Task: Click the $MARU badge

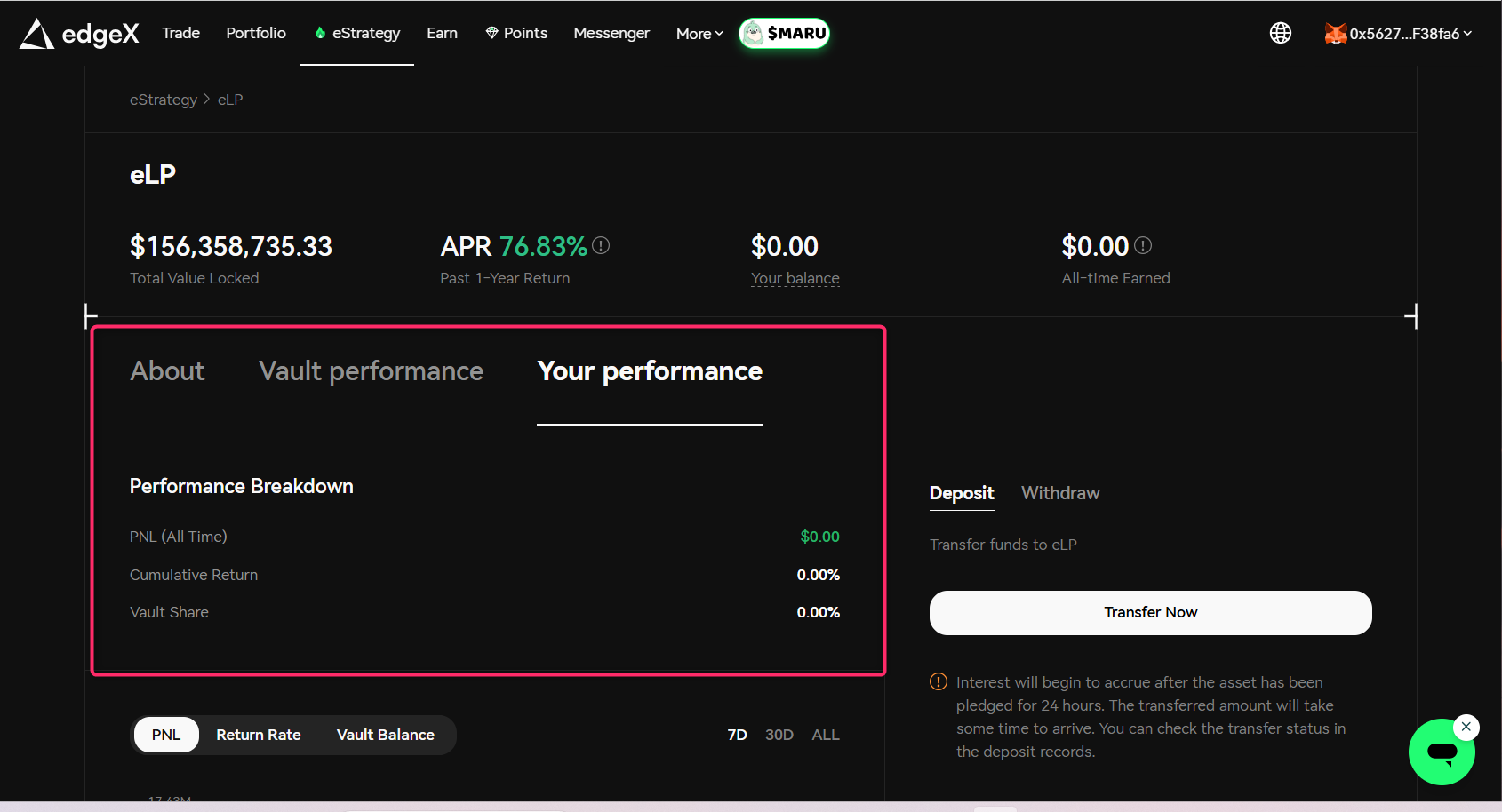Action: point(784,34)
